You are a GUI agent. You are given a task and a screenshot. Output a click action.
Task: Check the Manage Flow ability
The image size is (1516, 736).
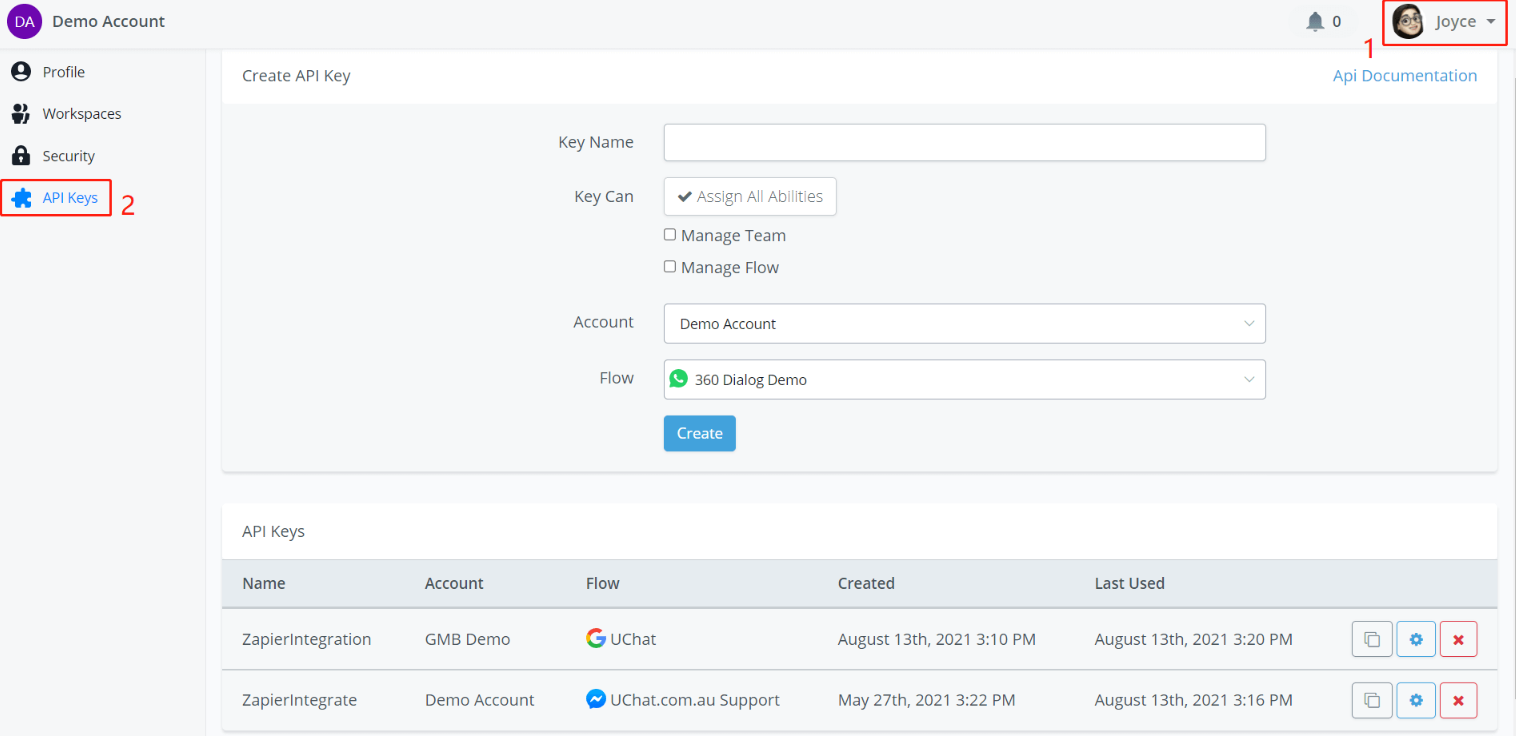(x=670, y=267)
